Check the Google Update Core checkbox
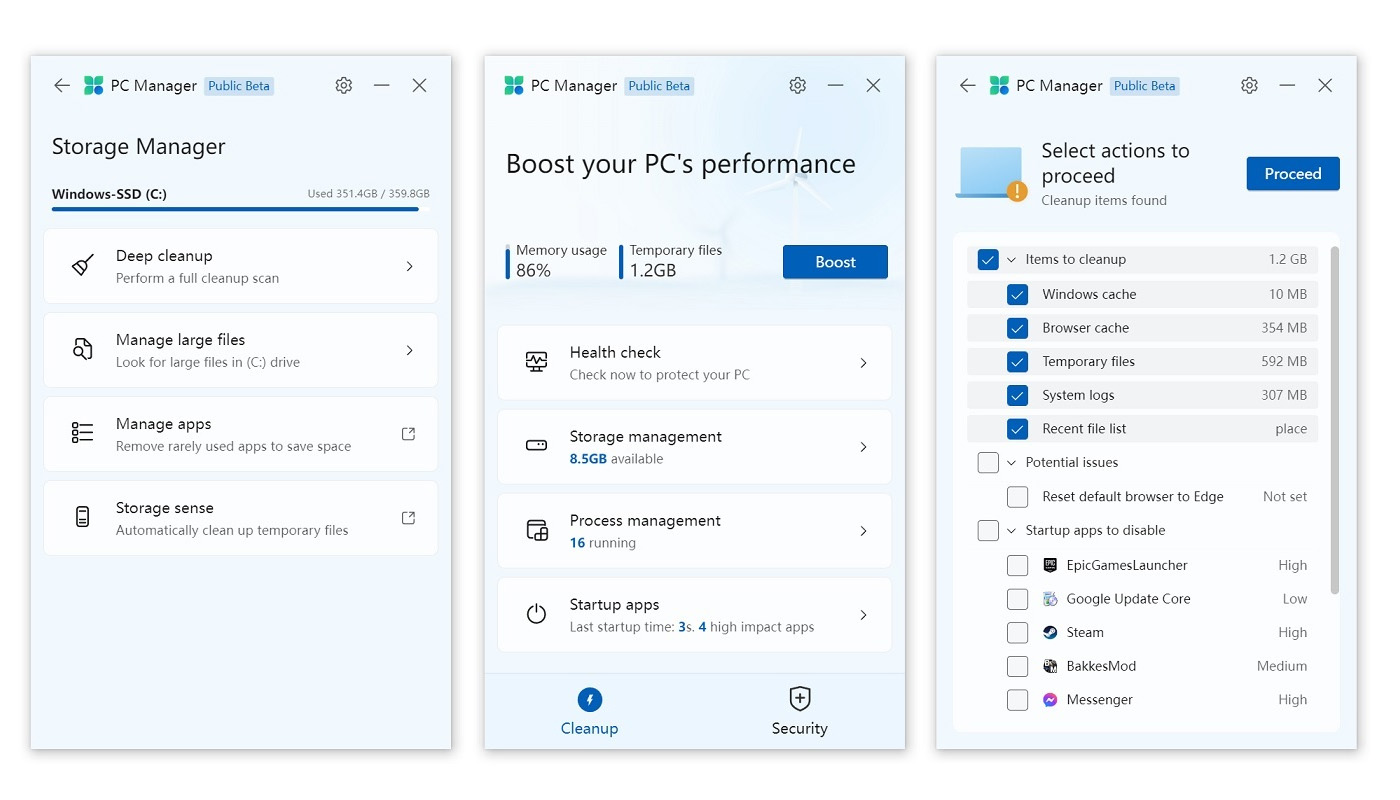1400x800 pixels. coord(1017,599)
